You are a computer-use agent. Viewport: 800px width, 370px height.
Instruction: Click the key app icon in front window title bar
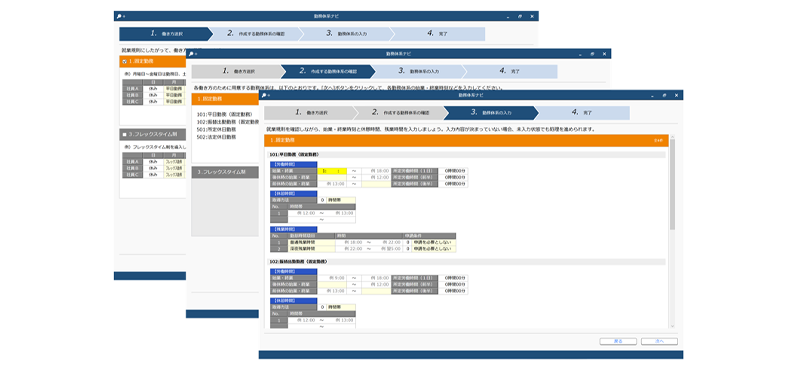(x=263, y=95)
